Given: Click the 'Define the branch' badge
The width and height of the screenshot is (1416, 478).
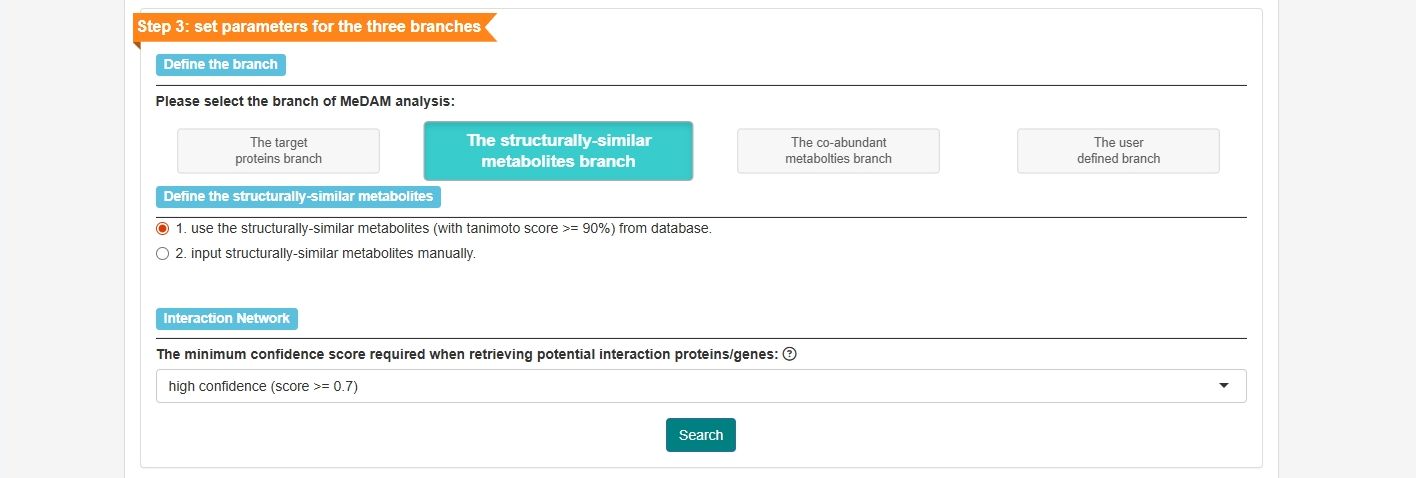Looking at the screenshot, I should tap(221, 65).
